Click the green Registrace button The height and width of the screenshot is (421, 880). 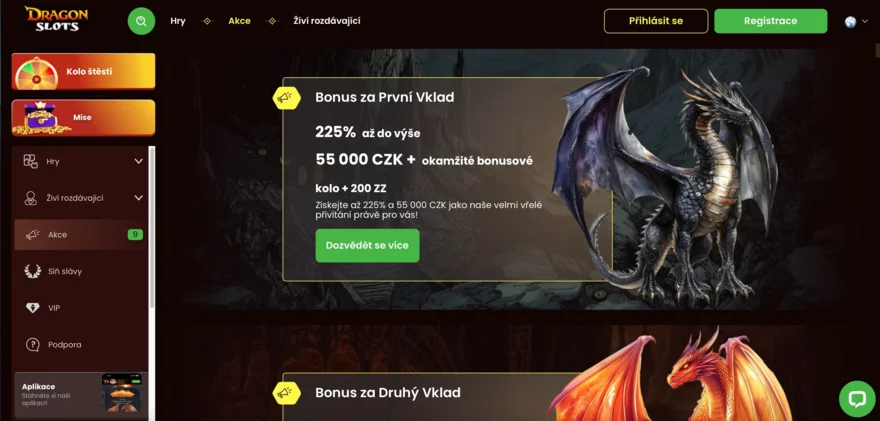click(771, 21)
